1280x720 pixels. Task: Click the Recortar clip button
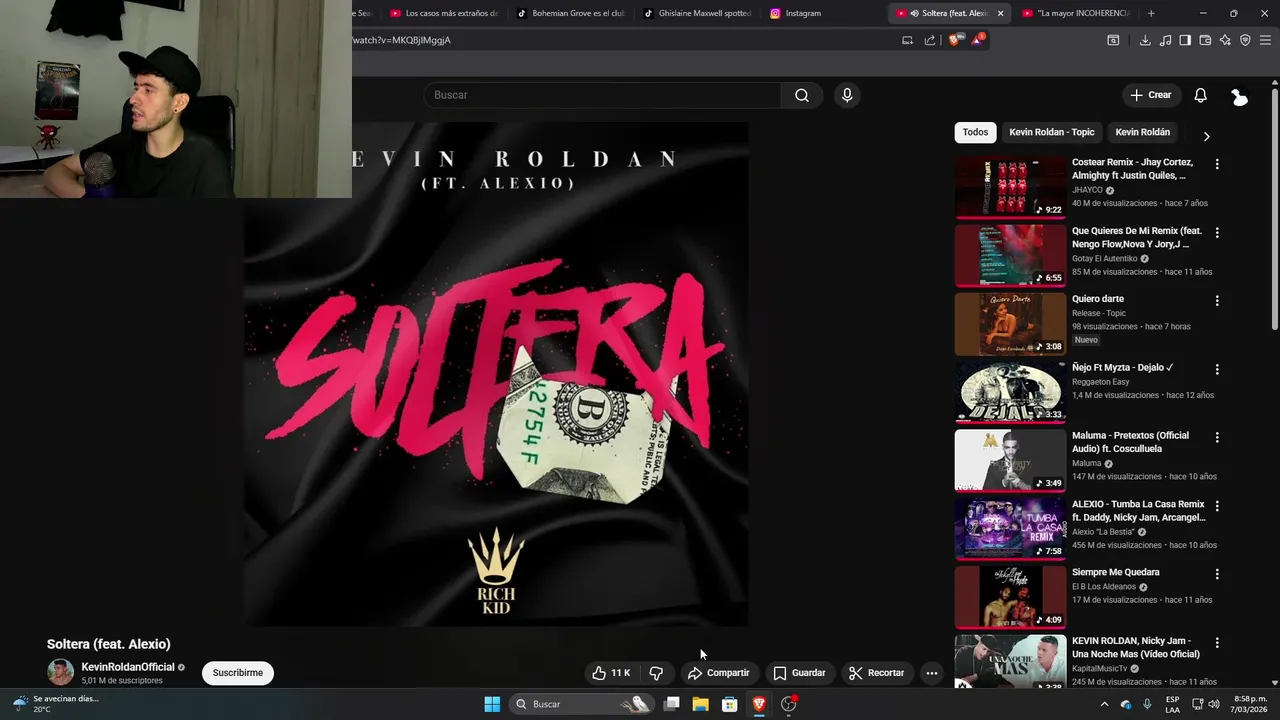[876, 673]
